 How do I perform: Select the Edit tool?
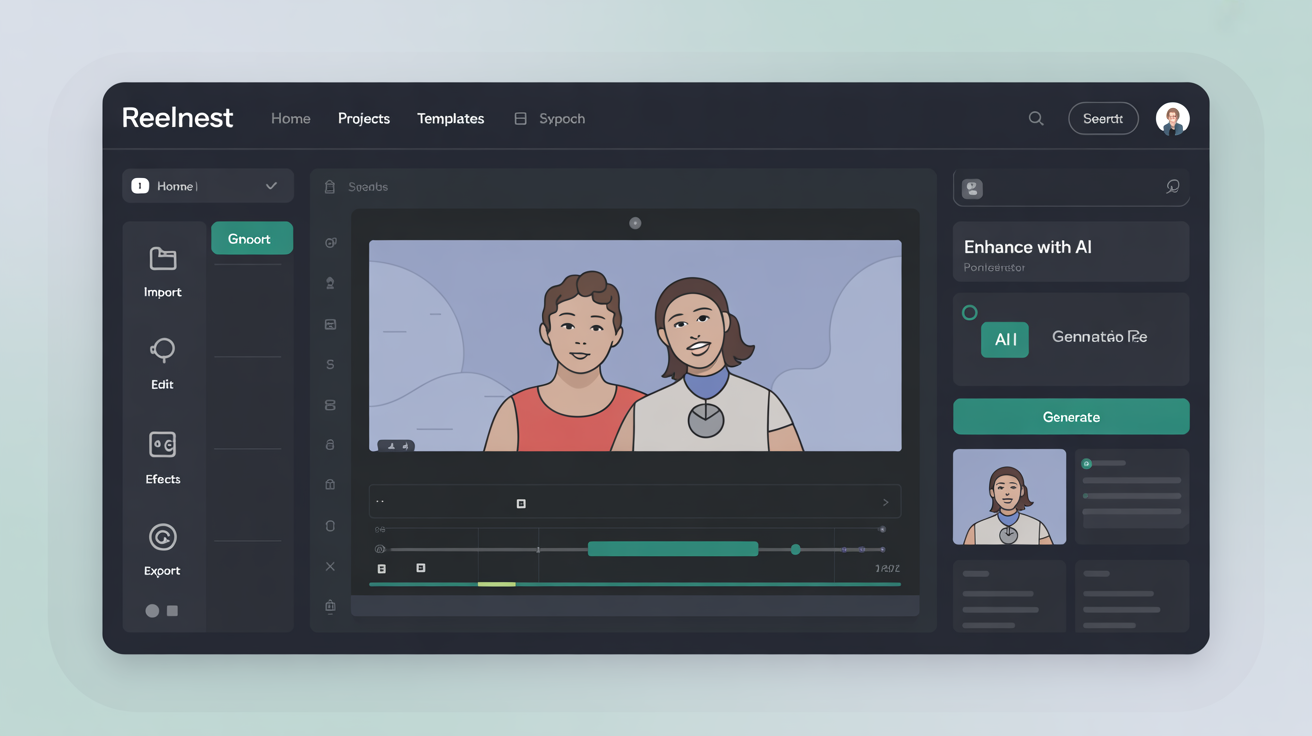tap(162, 363)
